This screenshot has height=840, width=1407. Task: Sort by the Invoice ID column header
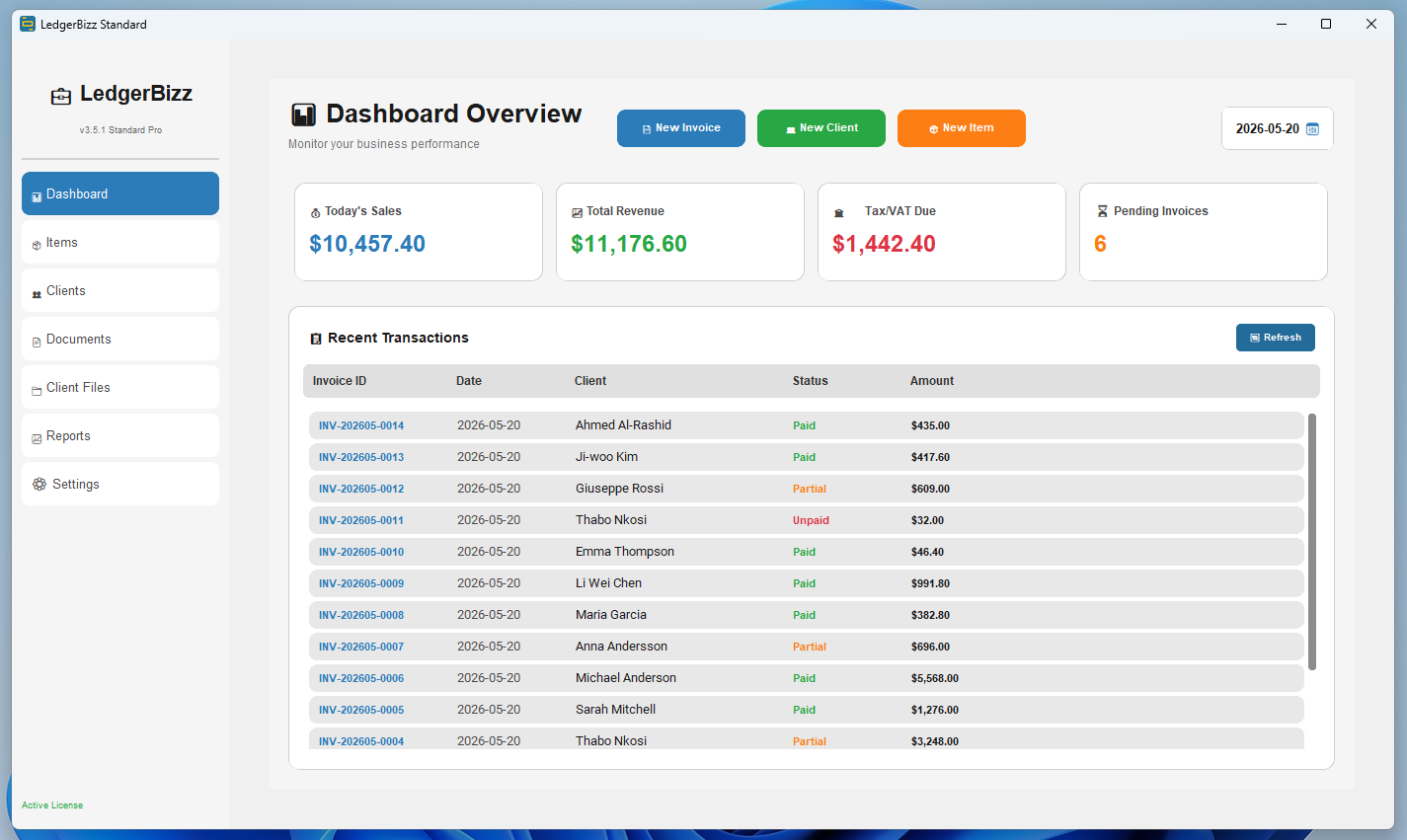point(340,381)
